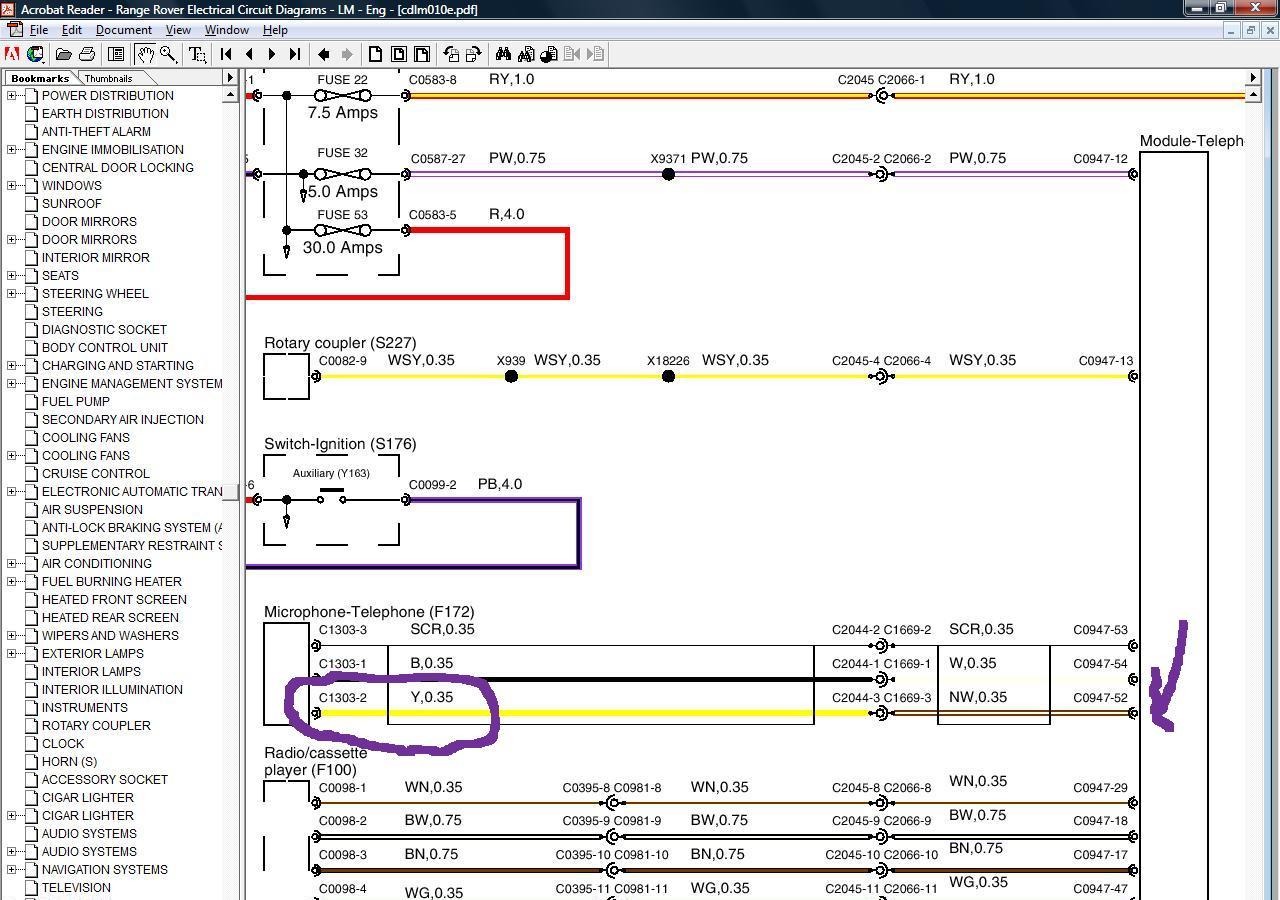Expand the CHARGING AND STARTING bookmark
This screenshot has height=900, width=1280.
point(12,366)
